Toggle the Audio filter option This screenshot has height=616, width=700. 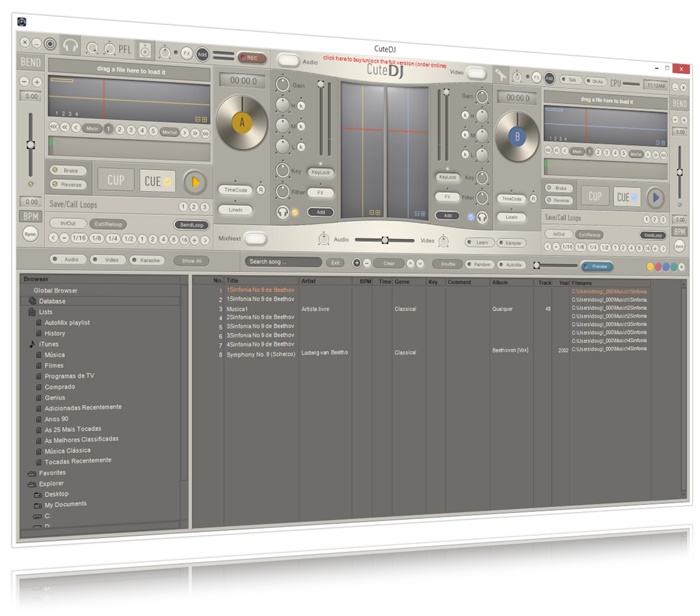(x=68, y=259)
